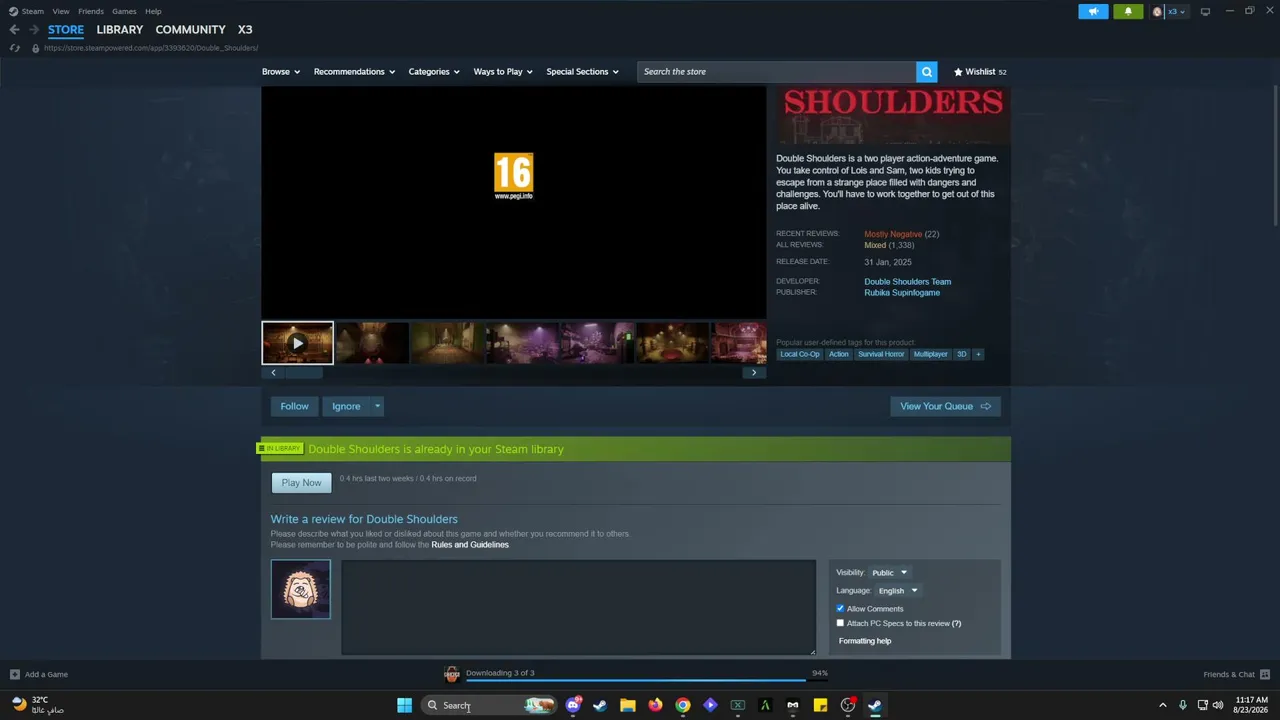Open the Browse dropdown menu
1280x720 pixels.
point(281,72)
